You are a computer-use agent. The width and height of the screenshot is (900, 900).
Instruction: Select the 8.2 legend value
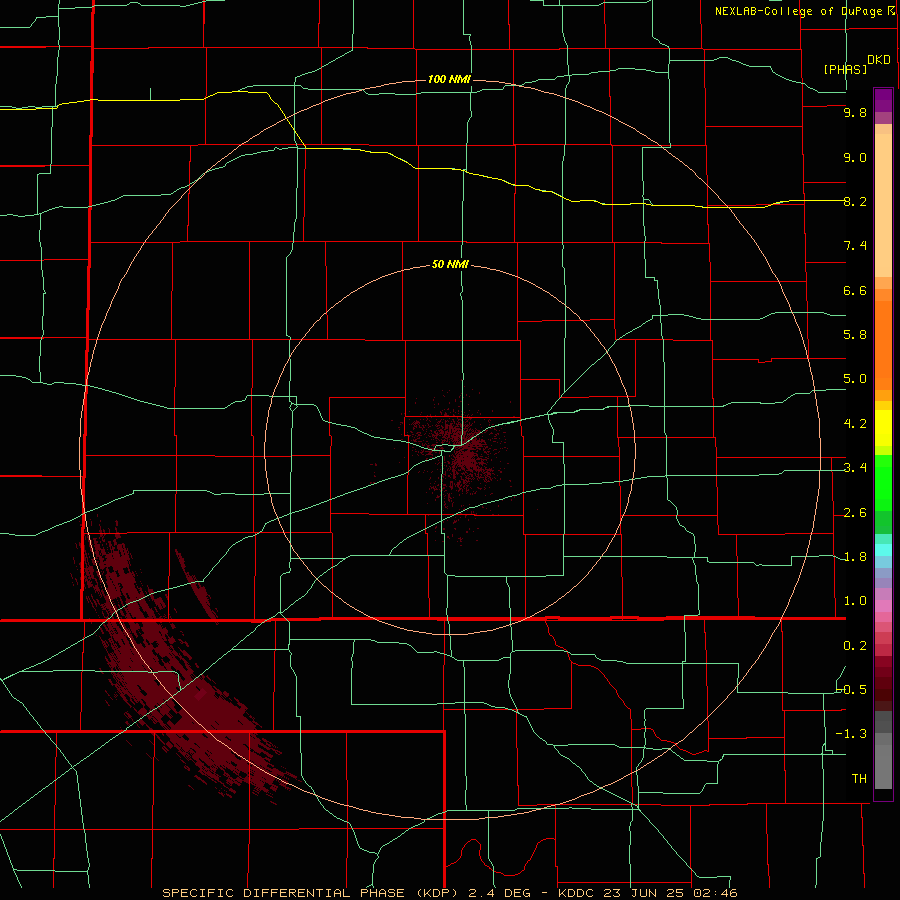(855, 201)
